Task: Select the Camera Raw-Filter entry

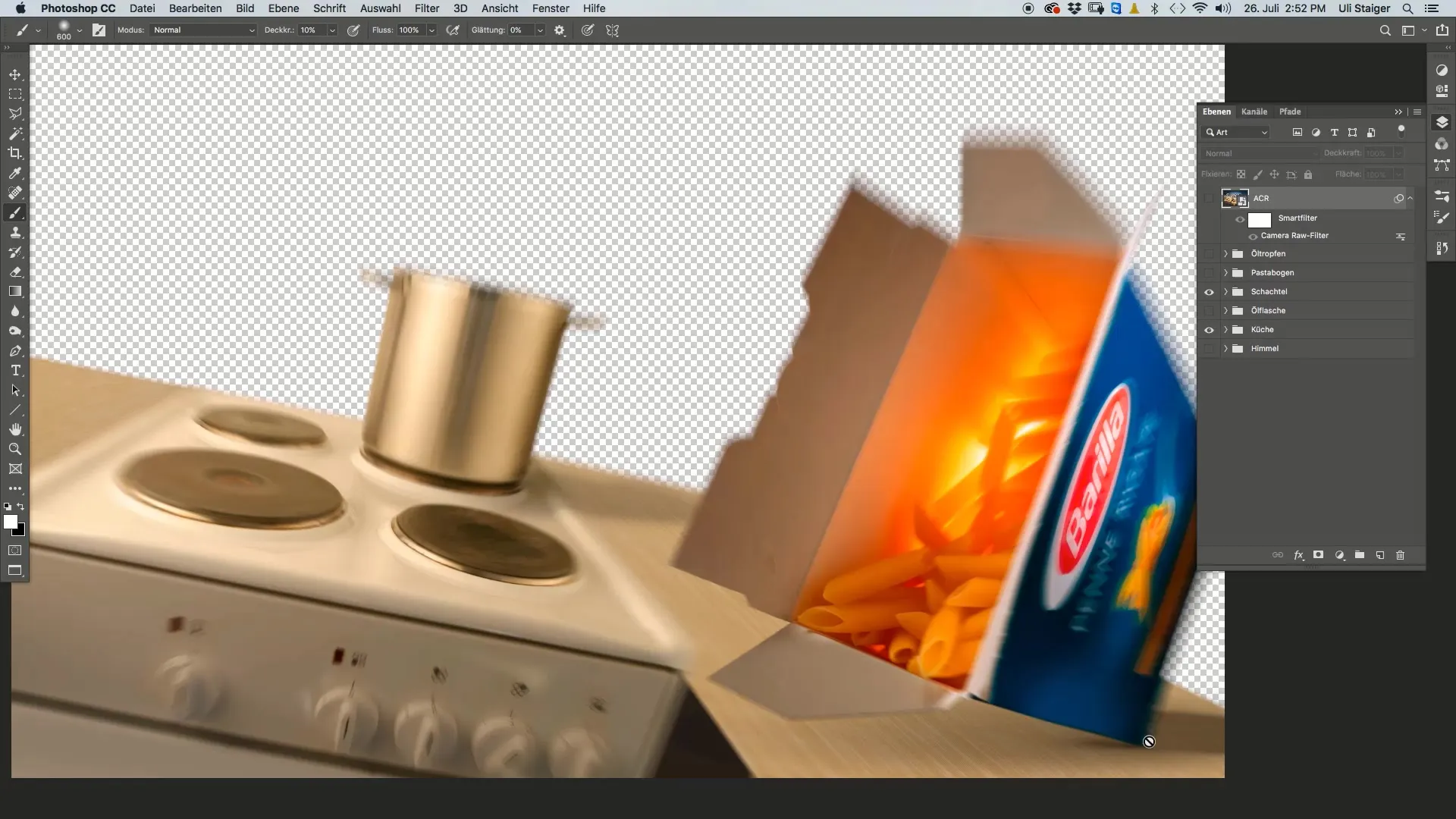Action: click(x=1294, y=236)
